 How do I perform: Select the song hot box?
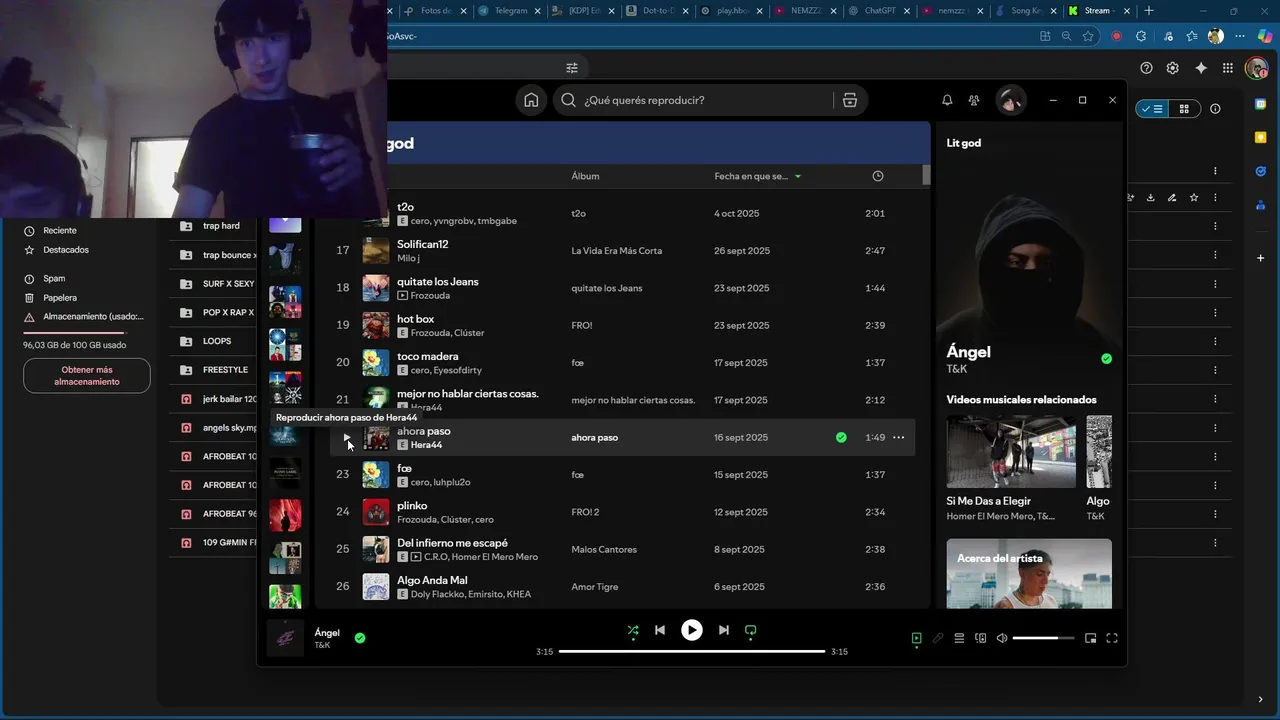(x=415, y=319)
